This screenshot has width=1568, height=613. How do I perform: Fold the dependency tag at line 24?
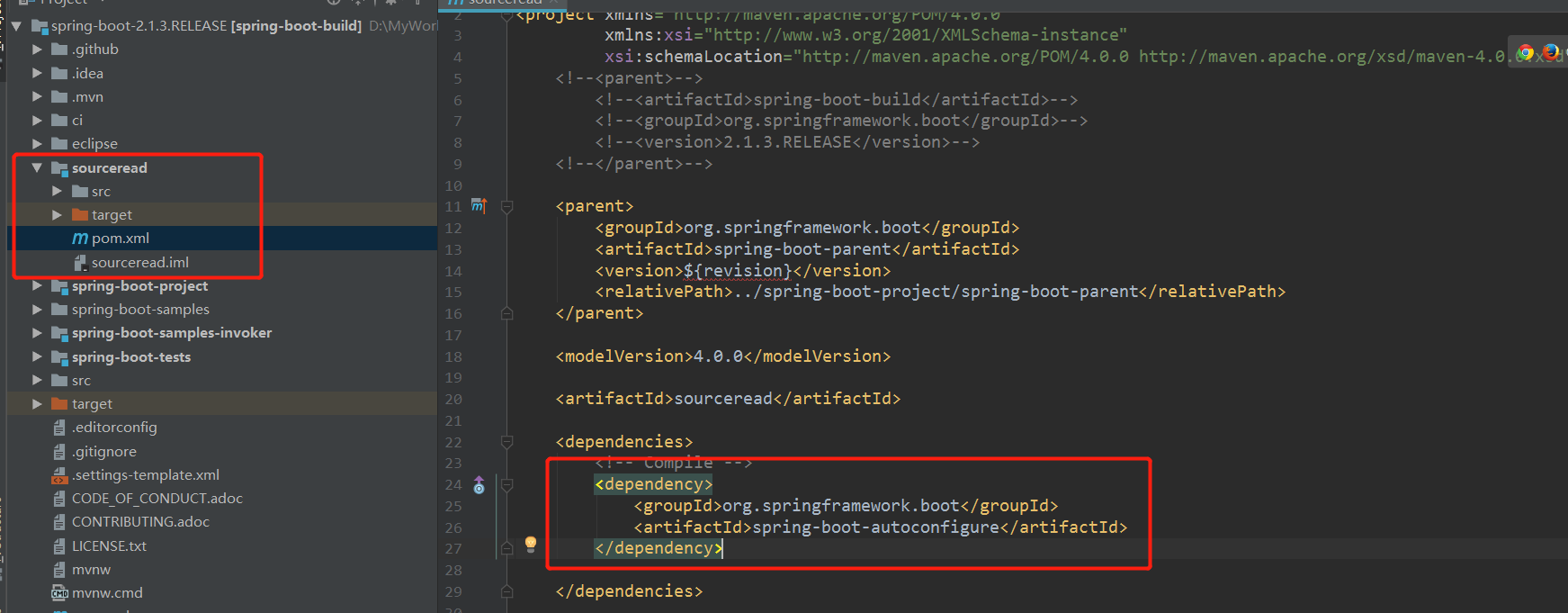pyautogui.click(x=506, y=485)
